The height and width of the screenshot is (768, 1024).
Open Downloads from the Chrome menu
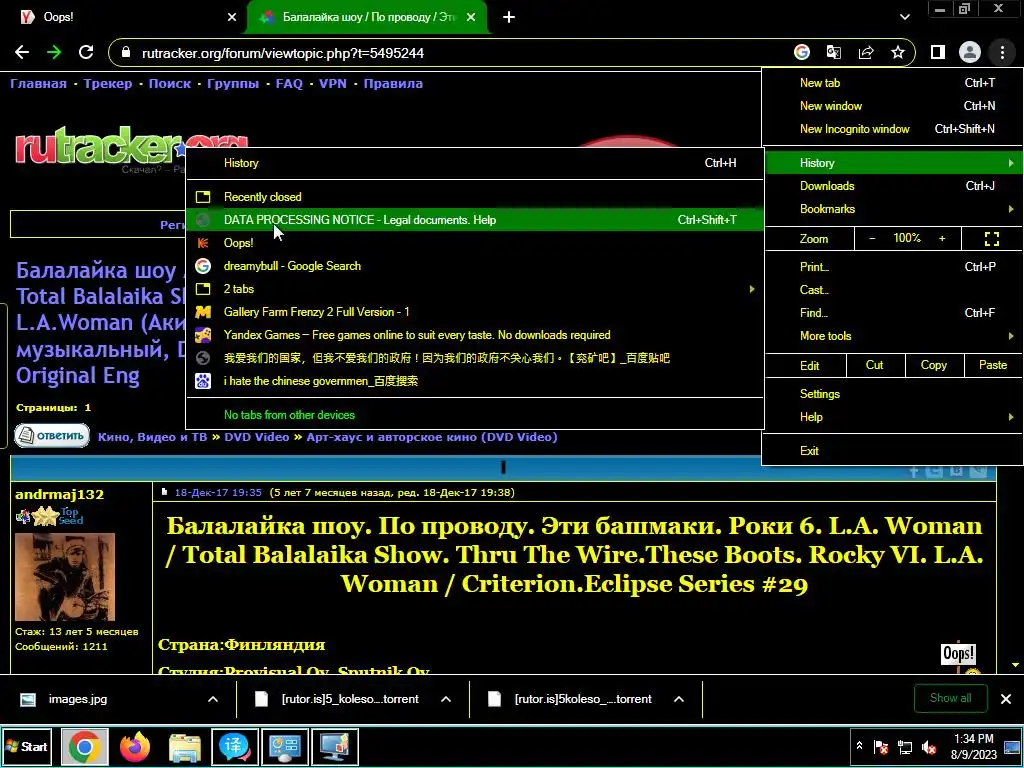click(x=892, y=186)
